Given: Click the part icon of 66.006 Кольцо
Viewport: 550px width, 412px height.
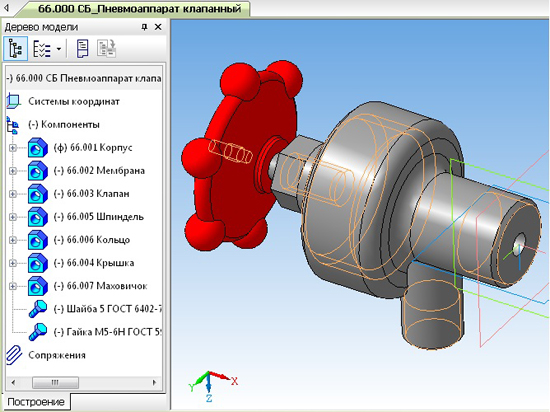Looking at the screenshot, I should 38,240.
